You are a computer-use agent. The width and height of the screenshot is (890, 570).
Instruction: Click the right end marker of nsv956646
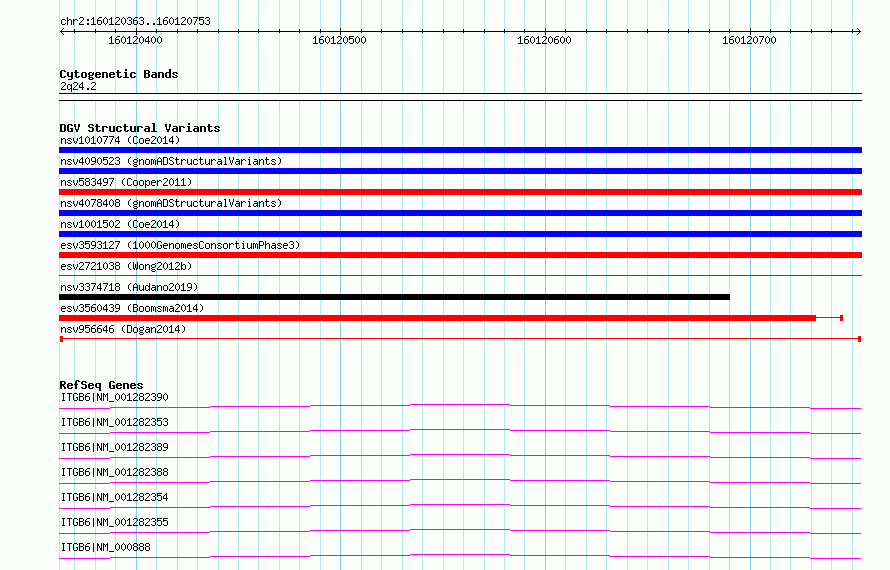click(859, 339)
